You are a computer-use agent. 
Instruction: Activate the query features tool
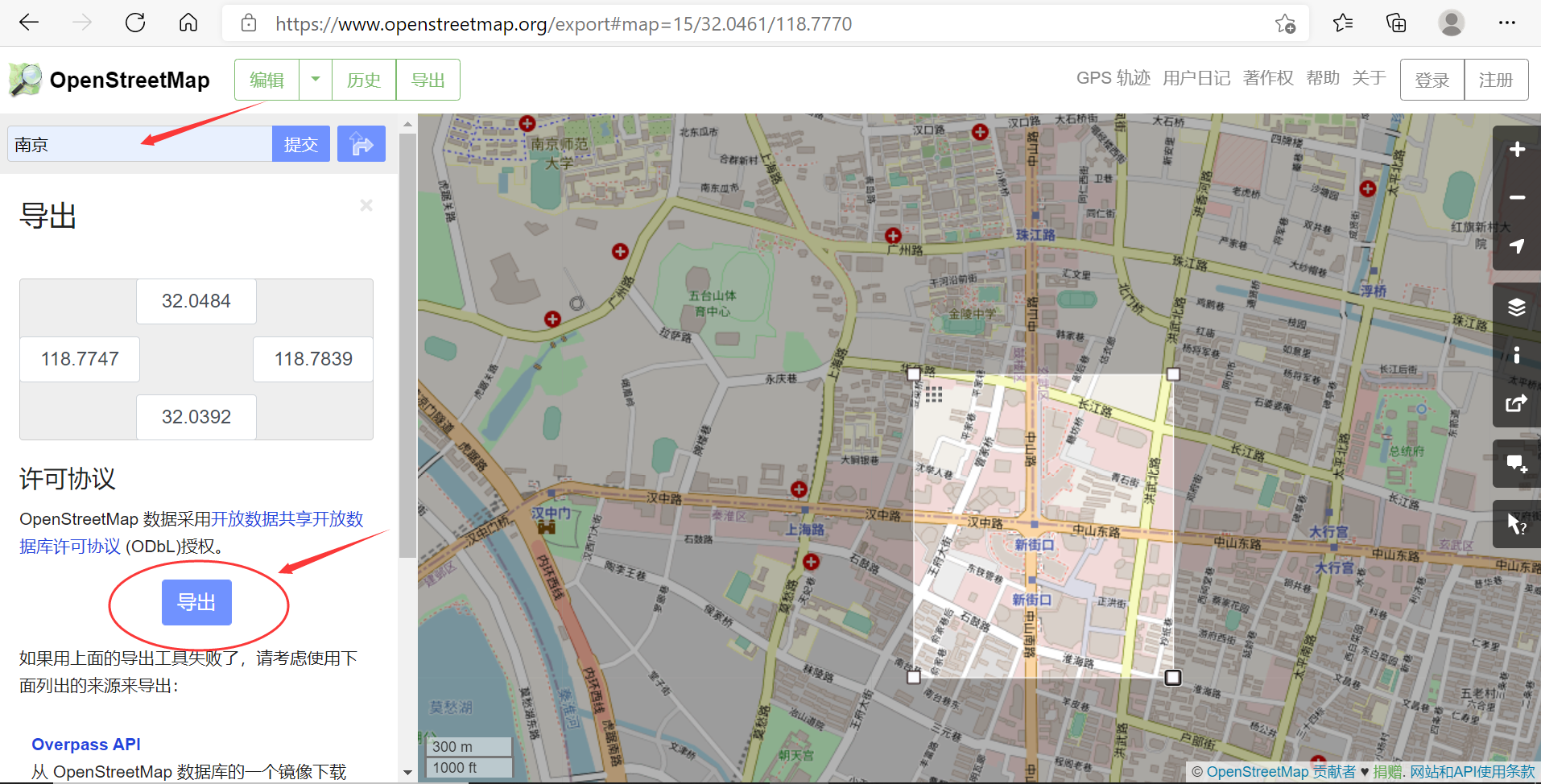[1518, 525]
